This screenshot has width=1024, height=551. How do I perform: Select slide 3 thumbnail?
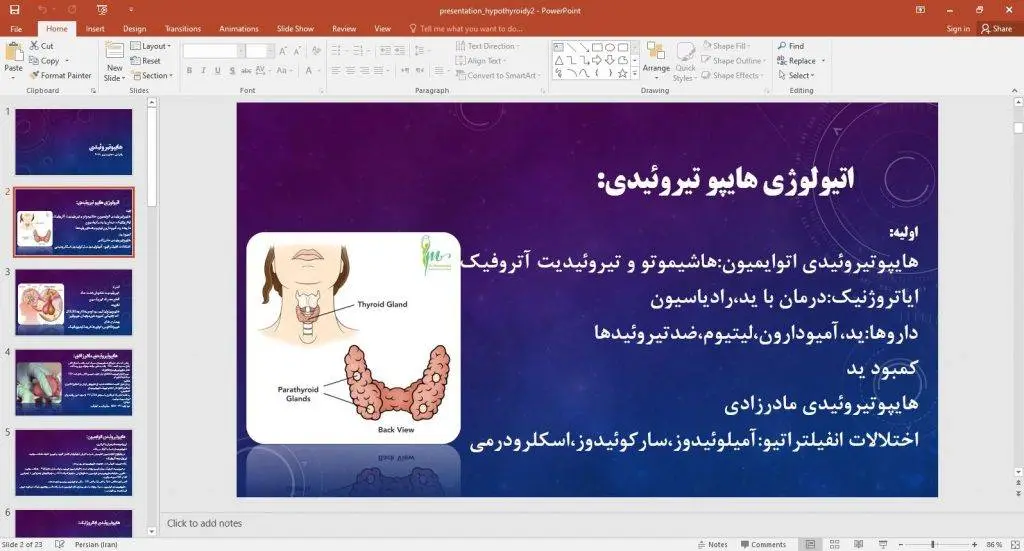coord(73,302)
